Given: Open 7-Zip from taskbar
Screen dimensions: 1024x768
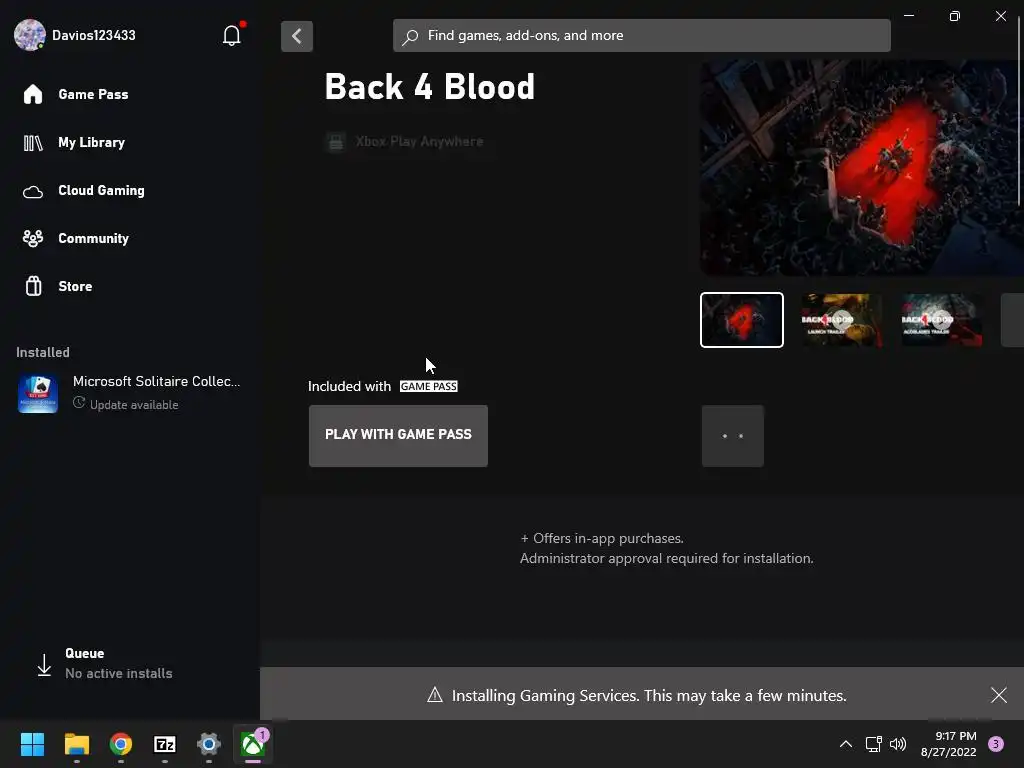Looking at the screenshot, I should (165, 744).
